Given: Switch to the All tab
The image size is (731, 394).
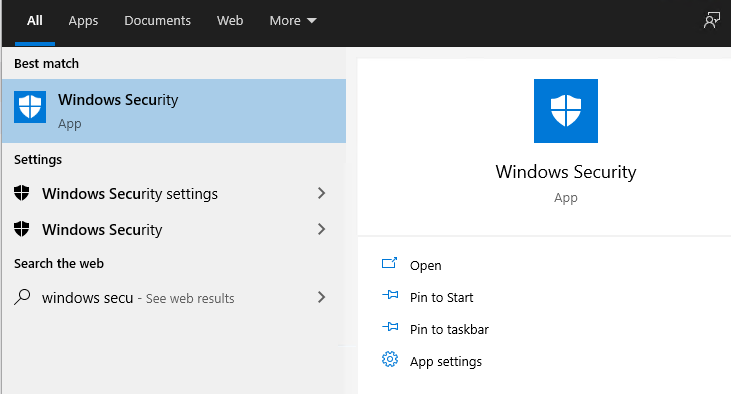Looking at the screenshot, I should click(34, 21).
